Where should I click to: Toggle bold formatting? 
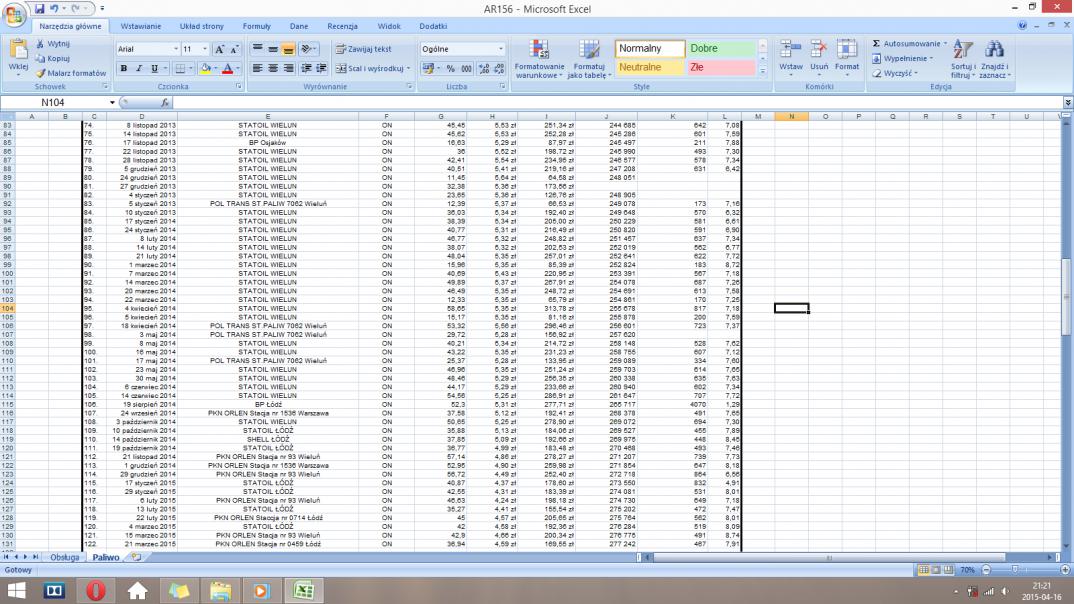pyautogui.click(x=124, y=69)
